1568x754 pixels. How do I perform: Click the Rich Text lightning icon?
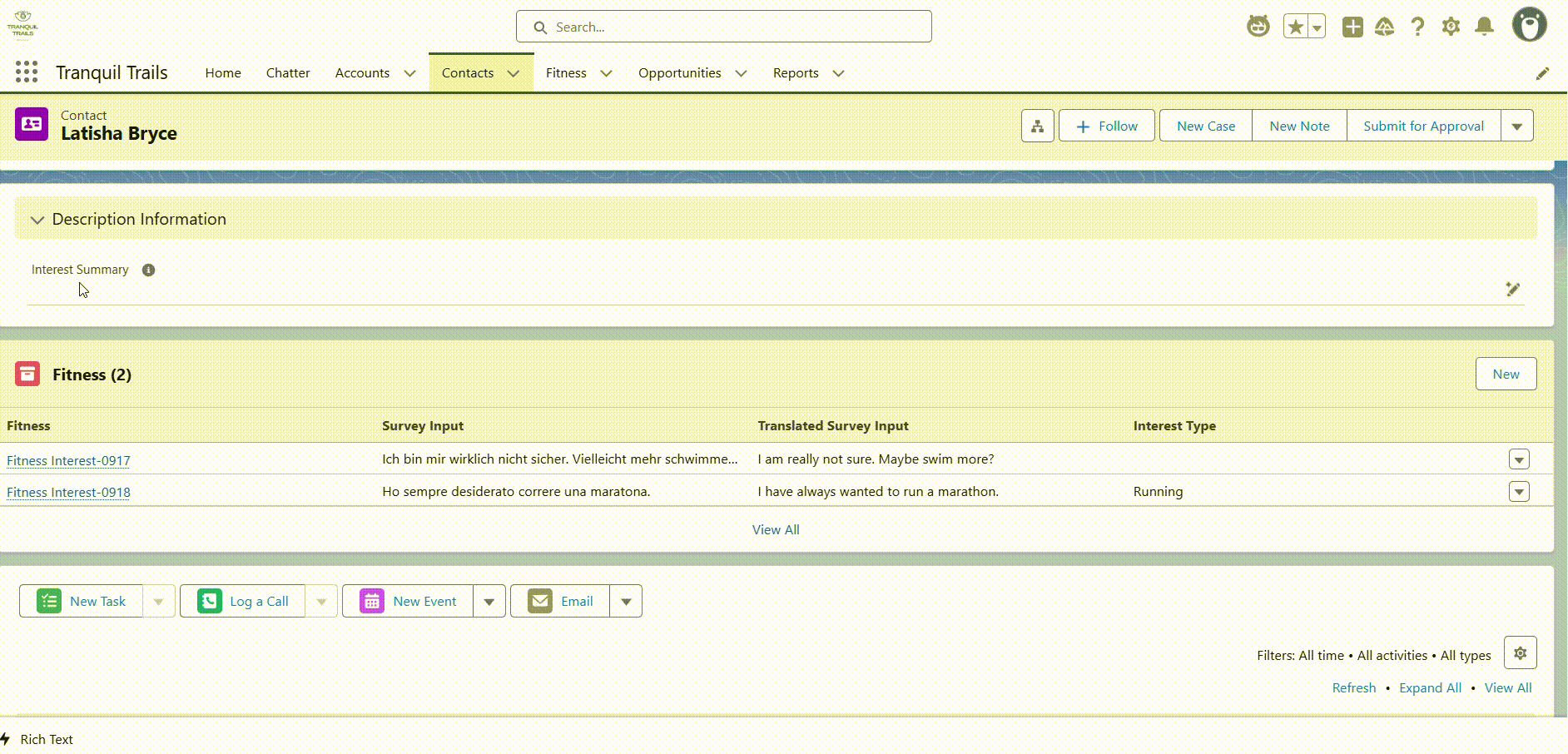(x=6, y=739)
